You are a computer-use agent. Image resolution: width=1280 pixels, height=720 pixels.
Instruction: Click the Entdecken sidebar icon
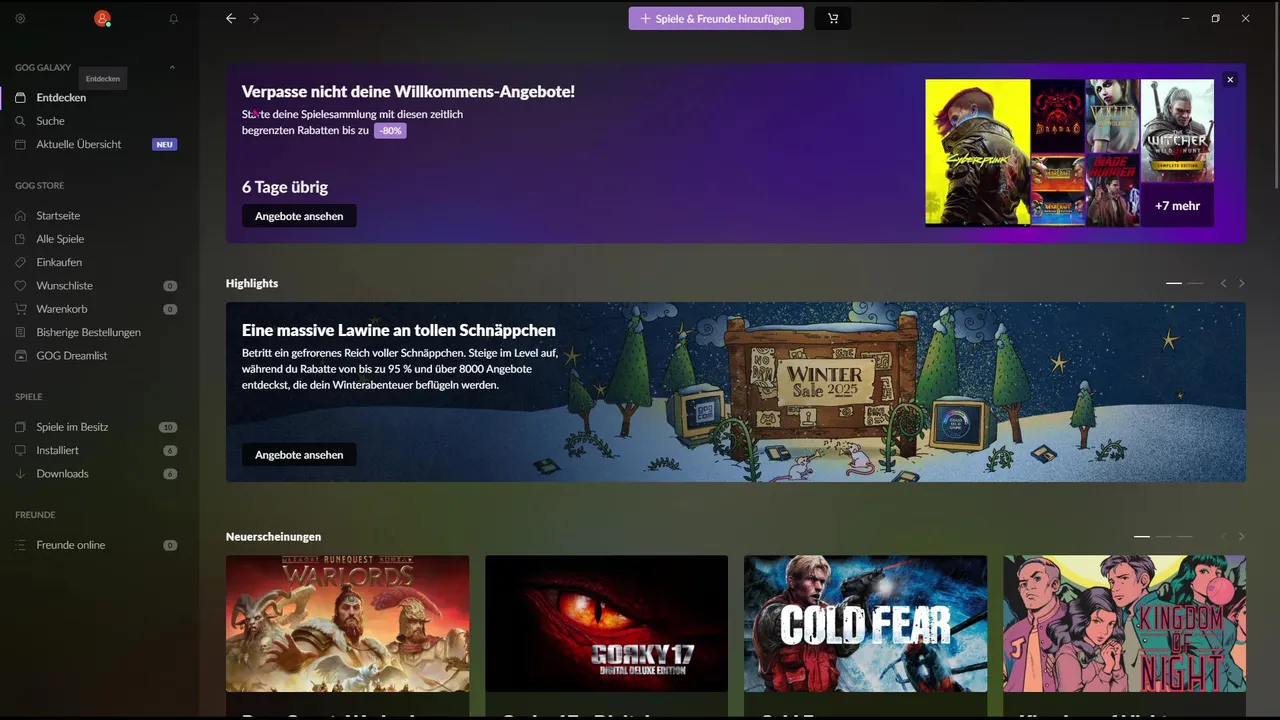[20, 98]
